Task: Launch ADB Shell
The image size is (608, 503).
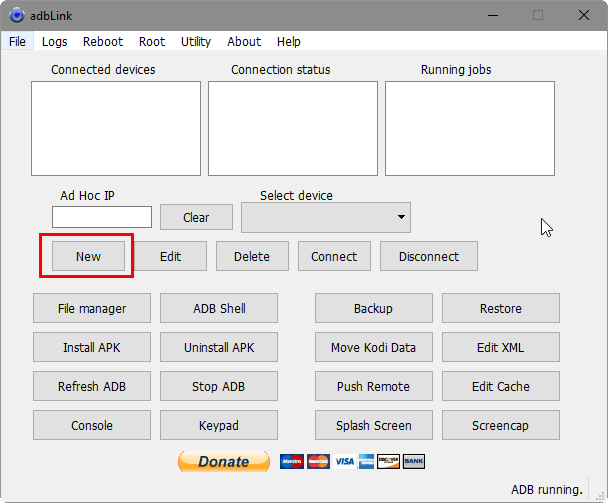Action: pyautogui.click(x=219, y=308)
